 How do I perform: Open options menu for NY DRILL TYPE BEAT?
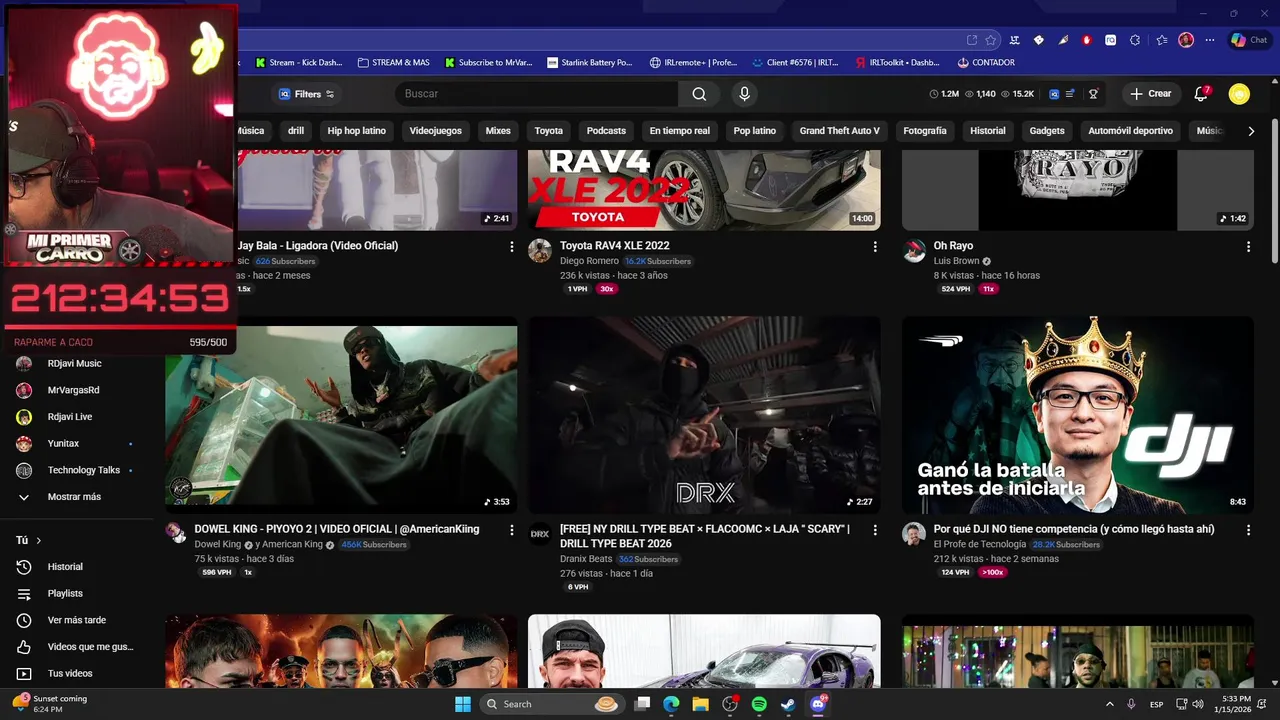pos(875,530)
